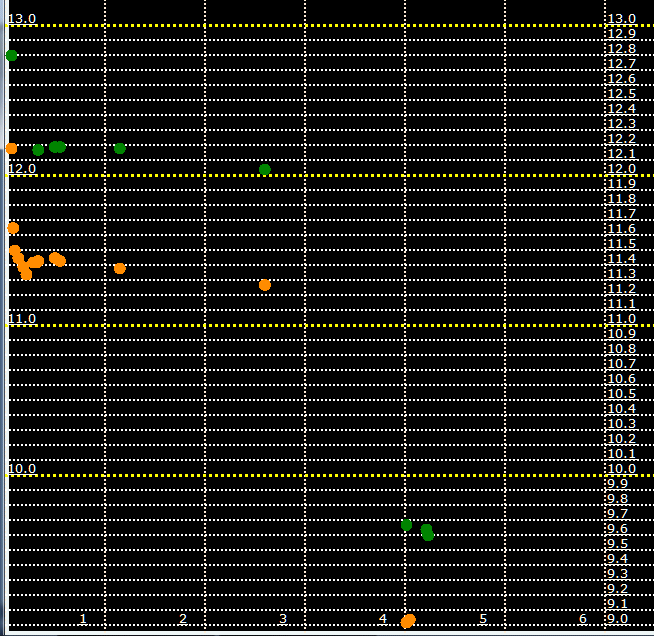Image resolution: width=654 pixels, height=636 pixels.
Task: Click the 9.5 label on right axis
Action: (618, 544)
